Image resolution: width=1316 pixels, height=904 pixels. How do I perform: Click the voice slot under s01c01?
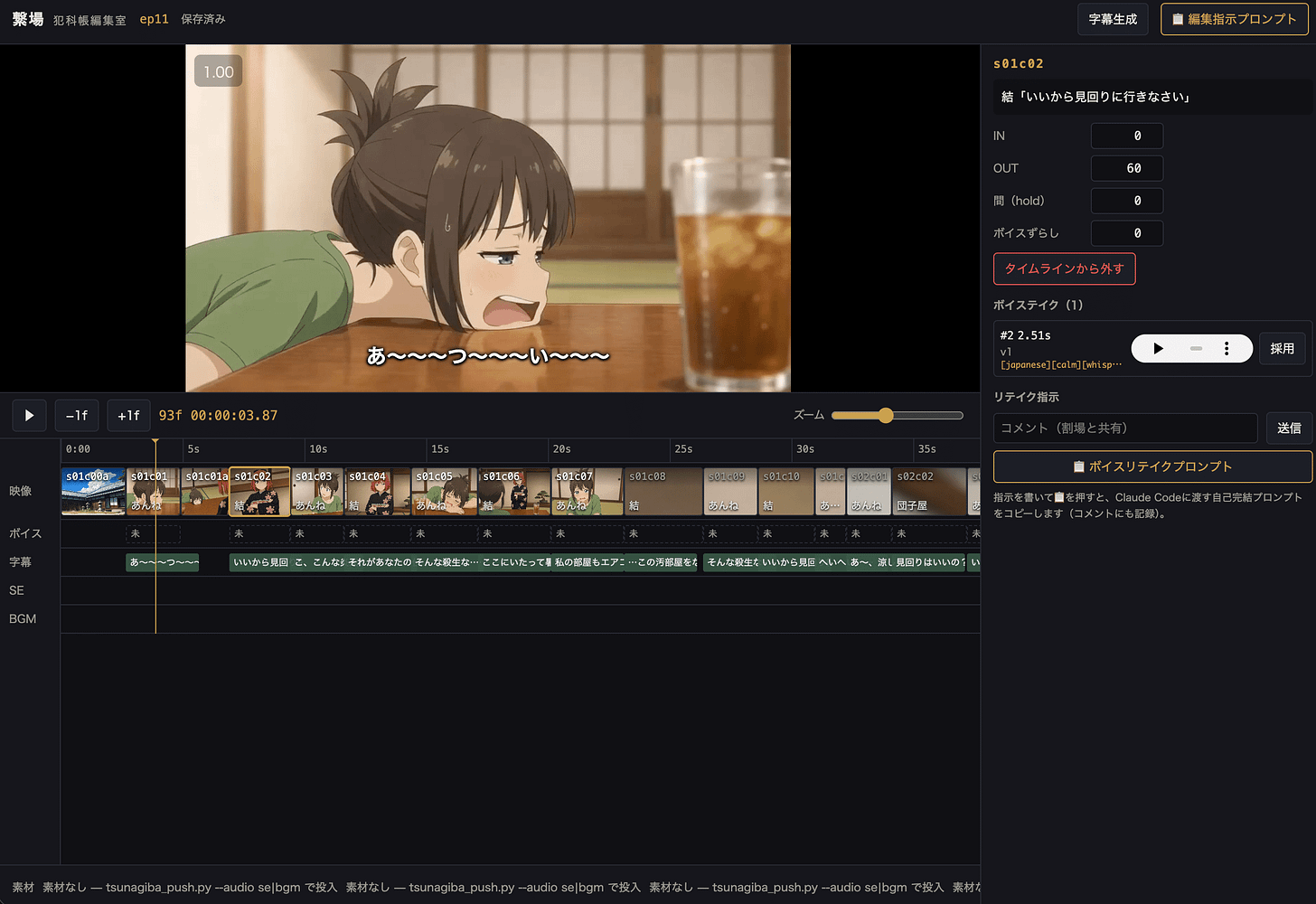pyautogui.click(x=153, y=533)
